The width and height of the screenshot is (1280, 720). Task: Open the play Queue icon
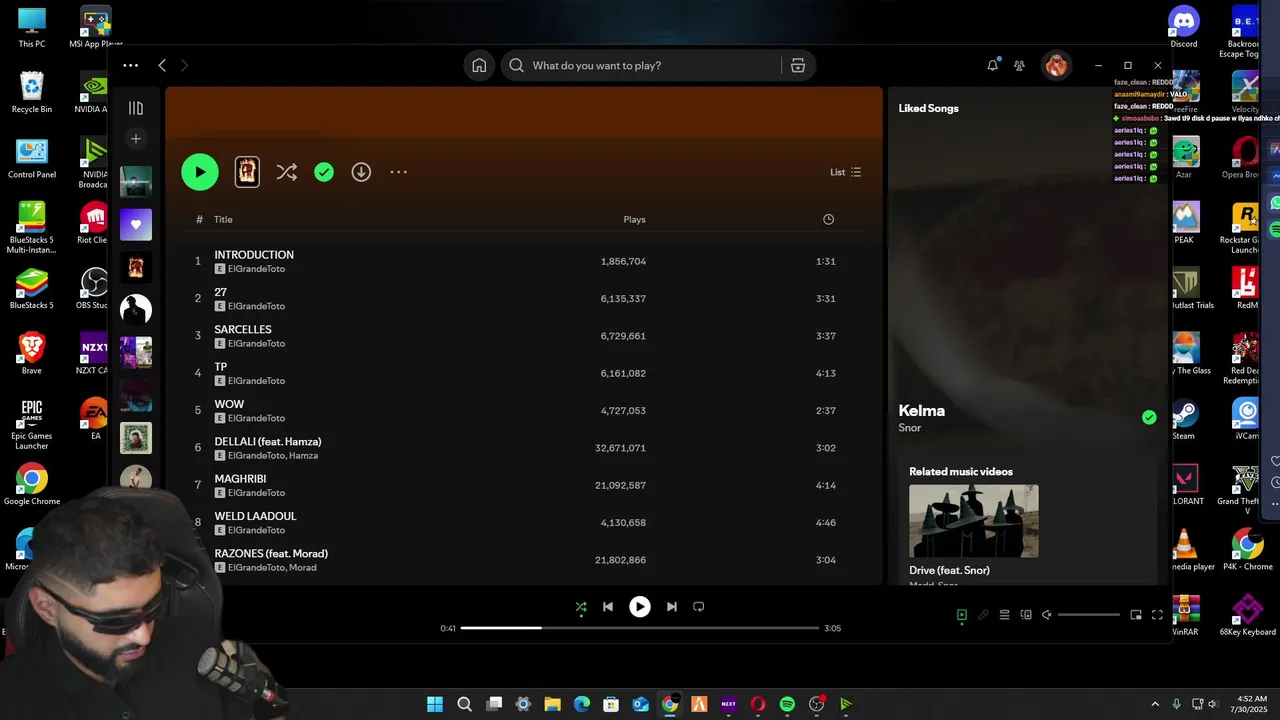1005,615
